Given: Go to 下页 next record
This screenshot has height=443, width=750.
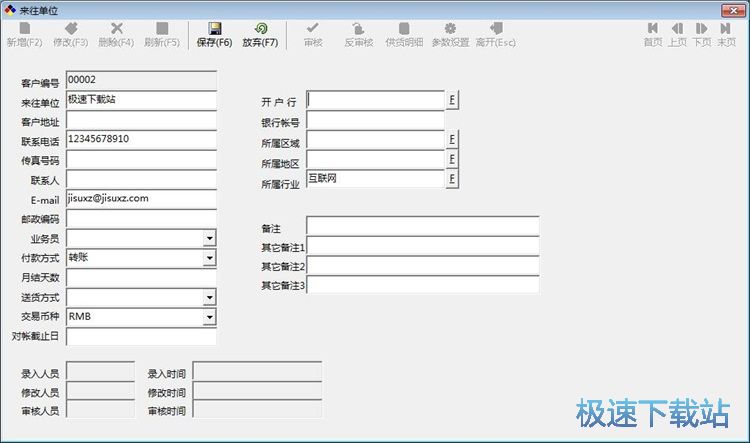Looking at the screenshot, I should (x=702, y=34).
